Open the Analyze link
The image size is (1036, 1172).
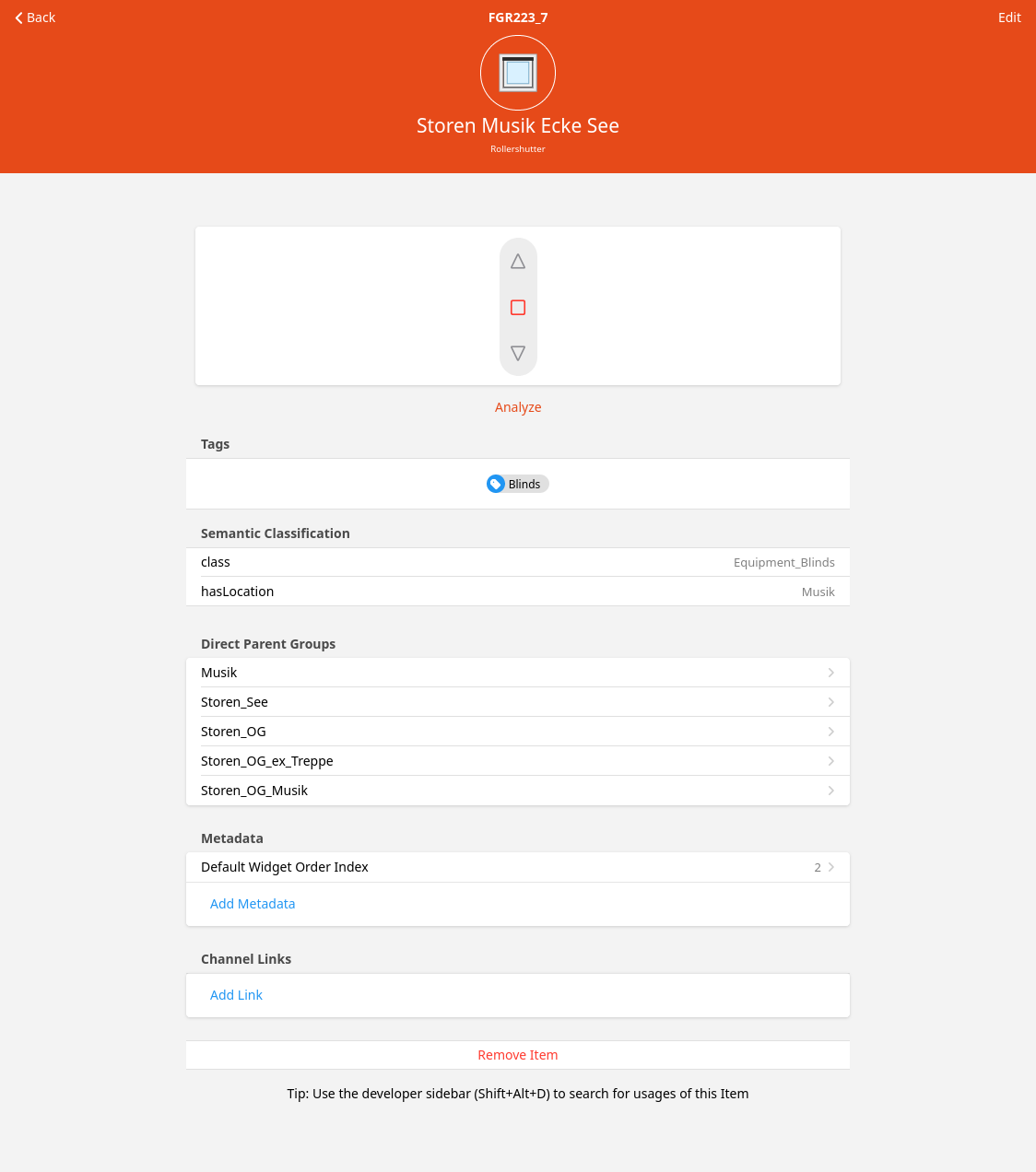click(518, 407)
